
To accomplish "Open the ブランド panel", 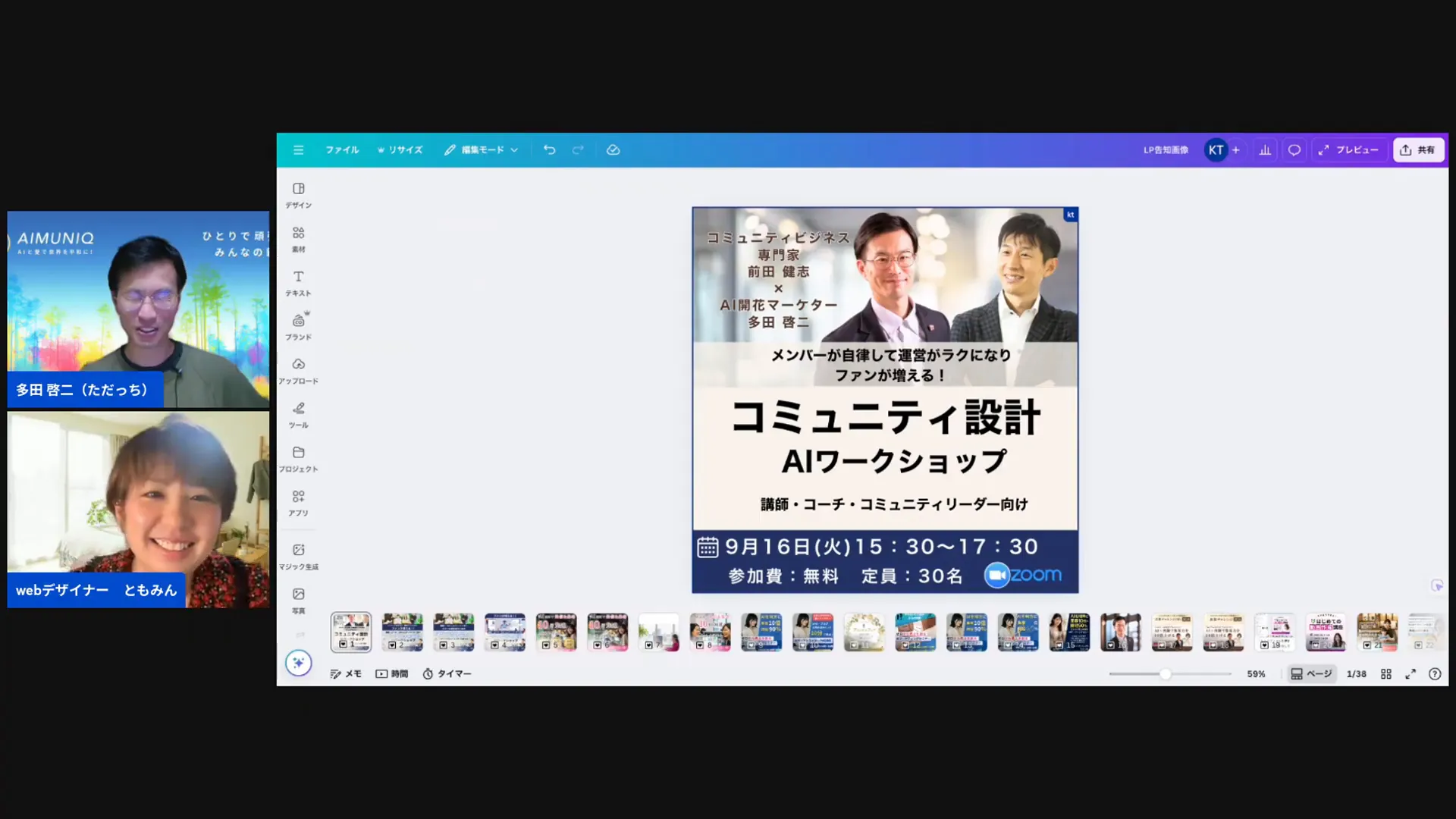I will [x=299, y=327].
